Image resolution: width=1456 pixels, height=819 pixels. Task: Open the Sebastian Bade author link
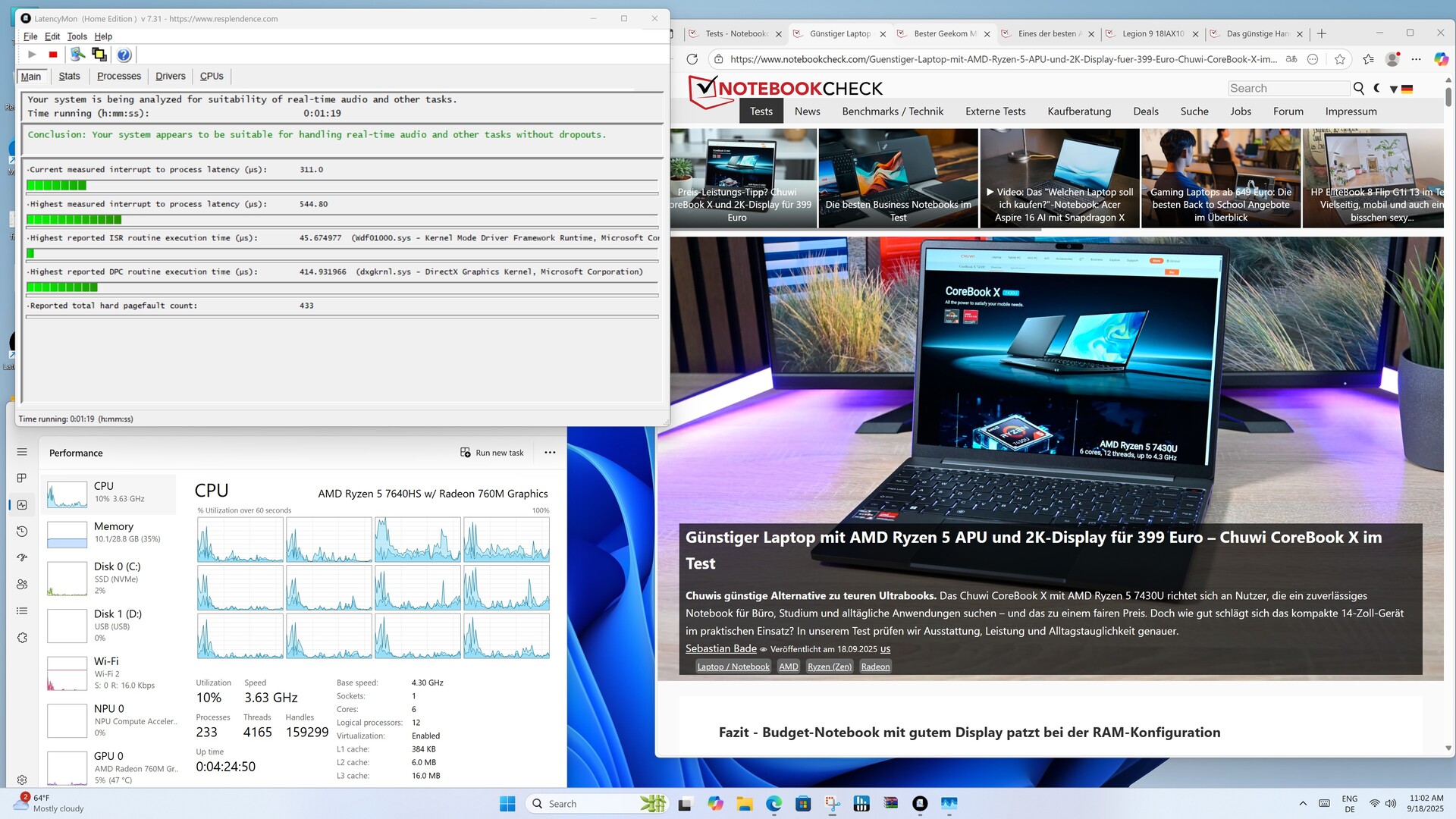coord(720,648)
